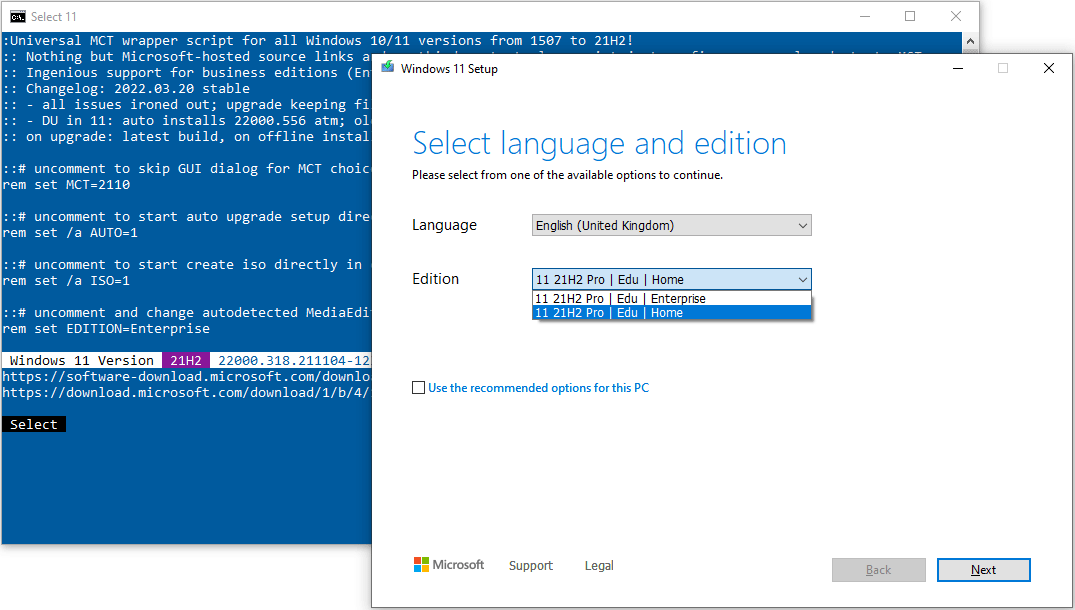Collapse the Edition dropdown using its arrow

coord(801,279)
